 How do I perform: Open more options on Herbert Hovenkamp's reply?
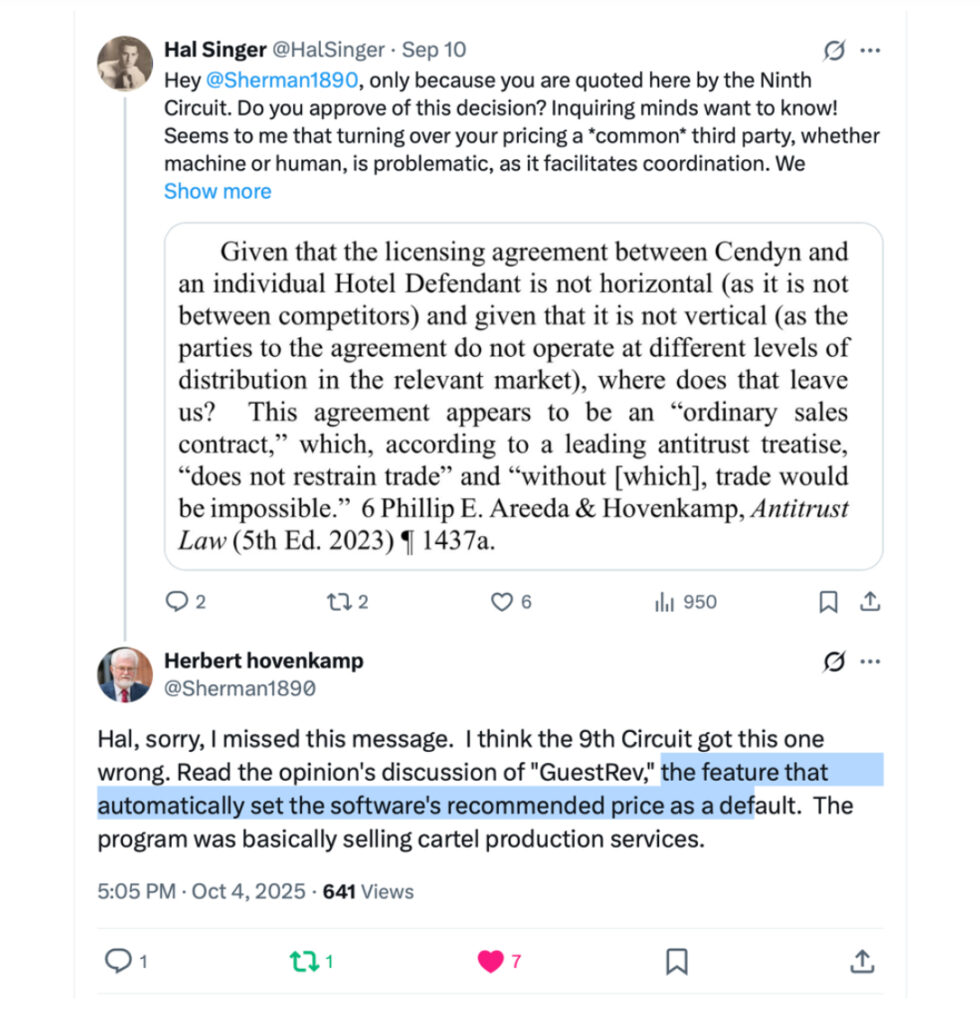tap(870, 662)
